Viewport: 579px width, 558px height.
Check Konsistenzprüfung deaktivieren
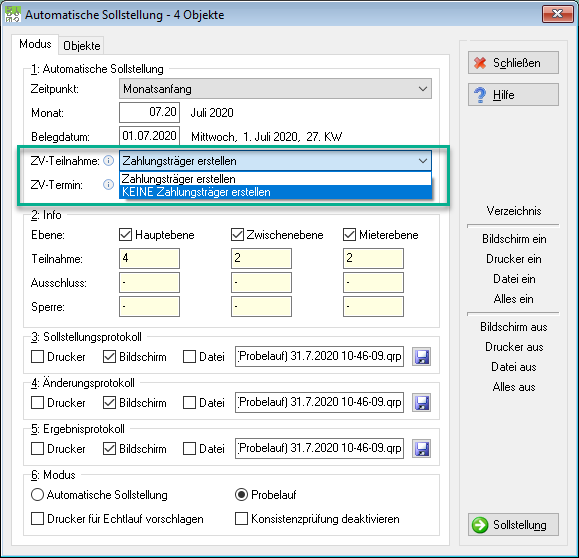coord(241,518)
